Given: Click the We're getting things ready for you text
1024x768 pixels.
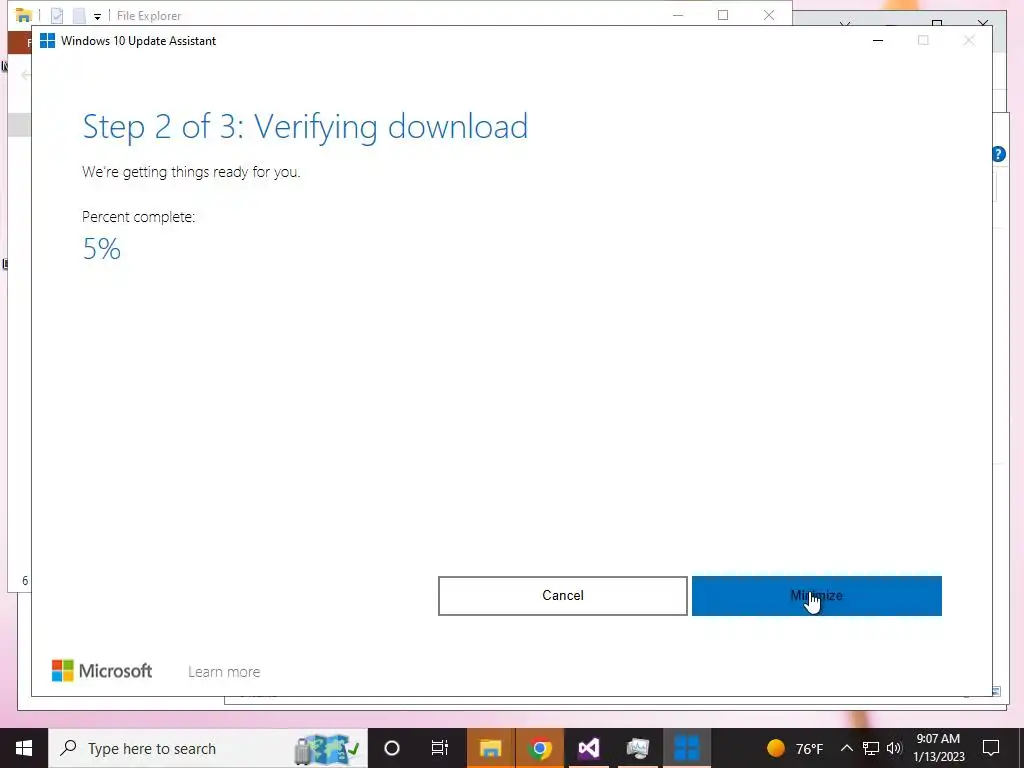Looking at the screenshot, I should [x=191, y=172].
